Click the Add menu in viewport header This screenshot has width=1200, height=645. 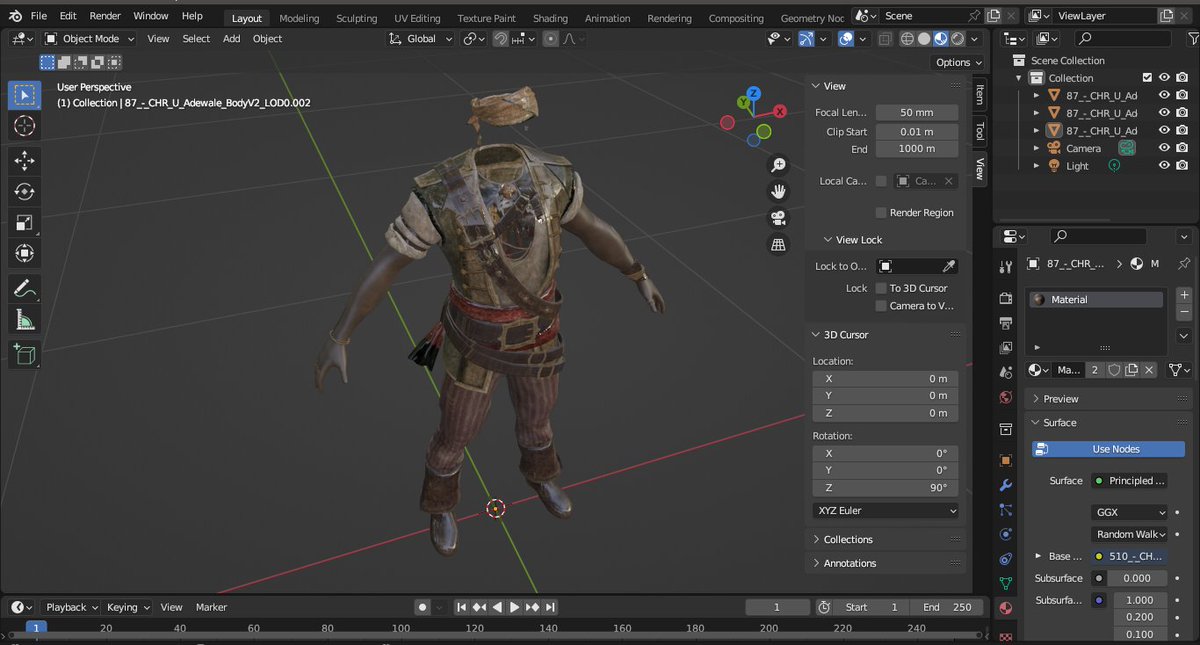pos(231,38)
